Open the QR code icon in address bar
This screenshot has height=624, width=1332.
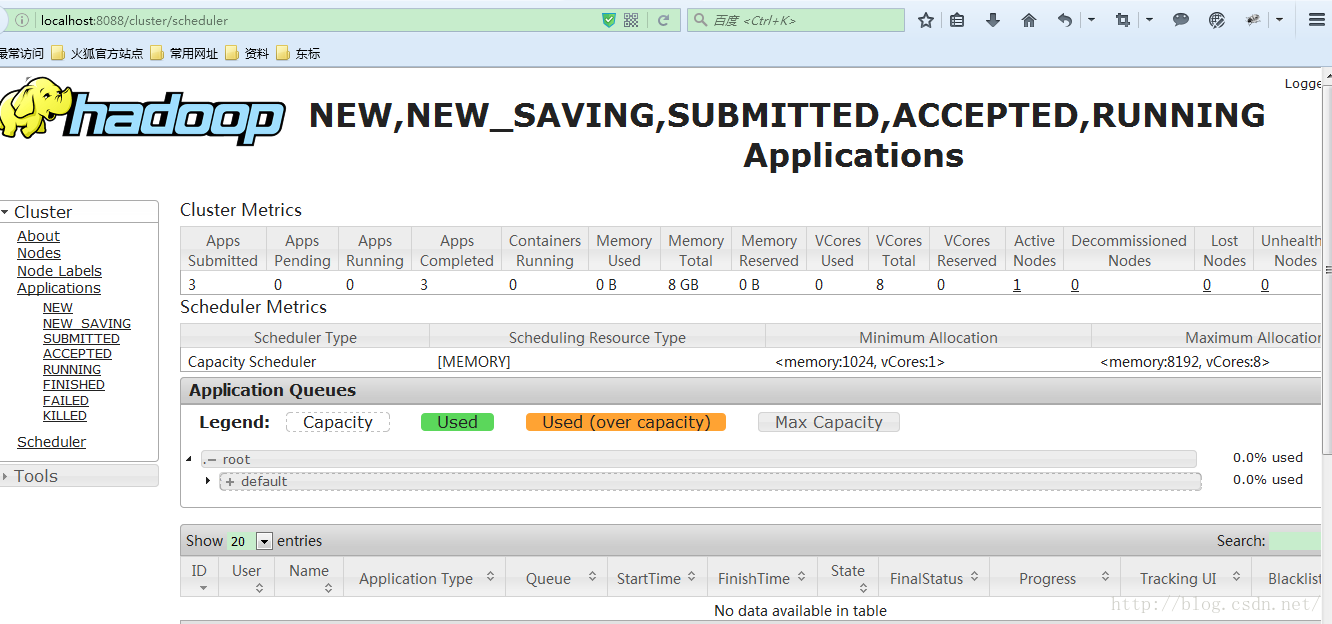click(x=631, y=20)
